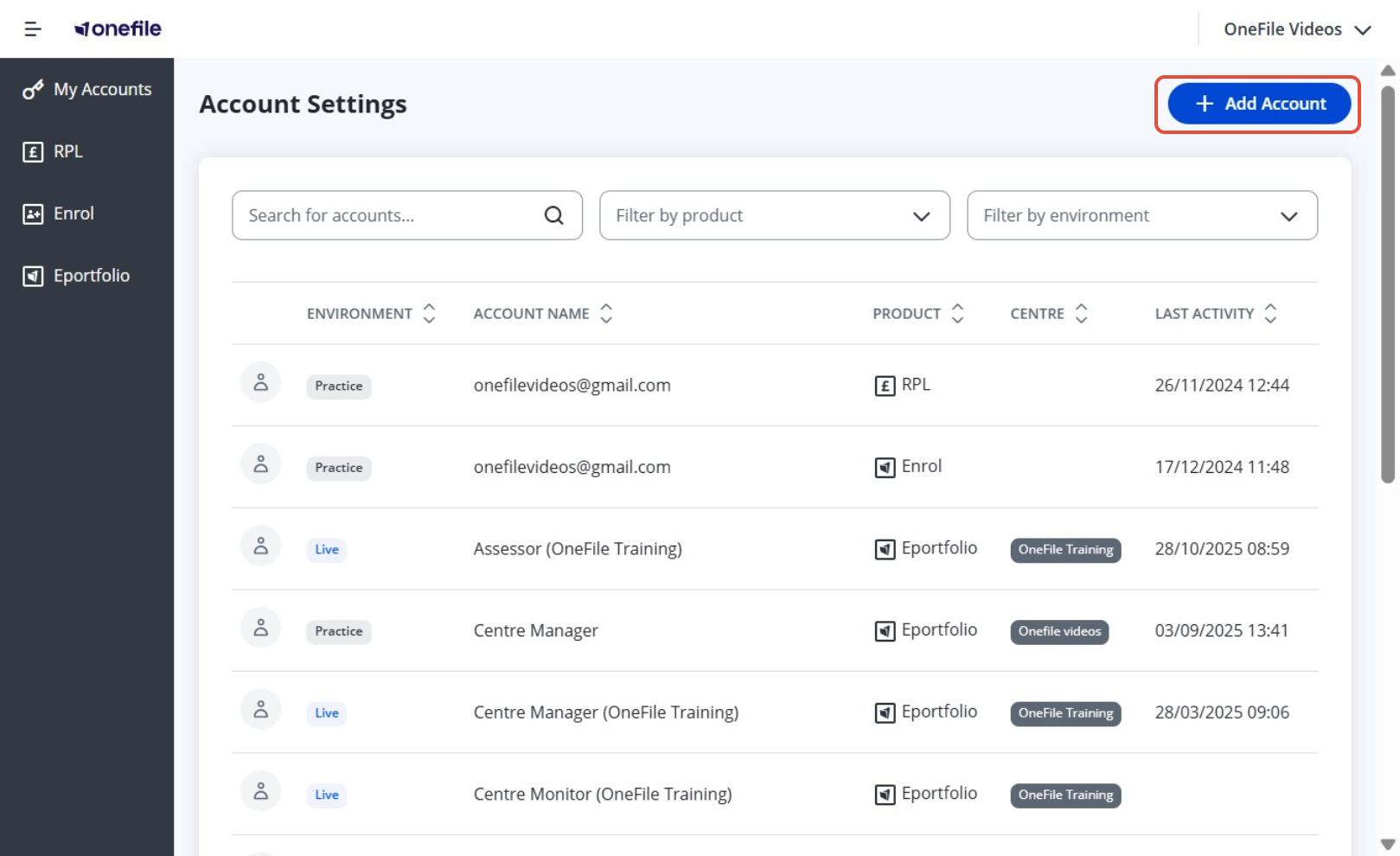Open the Filter by product dropdown
Viewport: 1400px width, 856px height.
click(774, 215)
